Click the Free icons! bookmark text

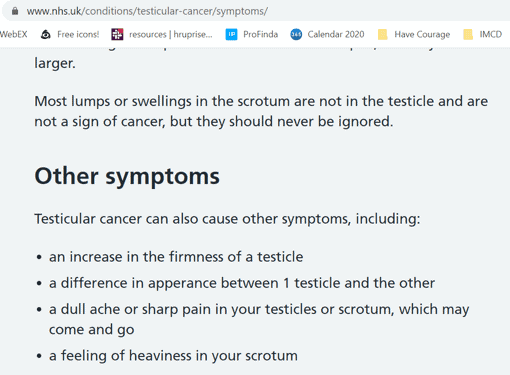point(78,34)
